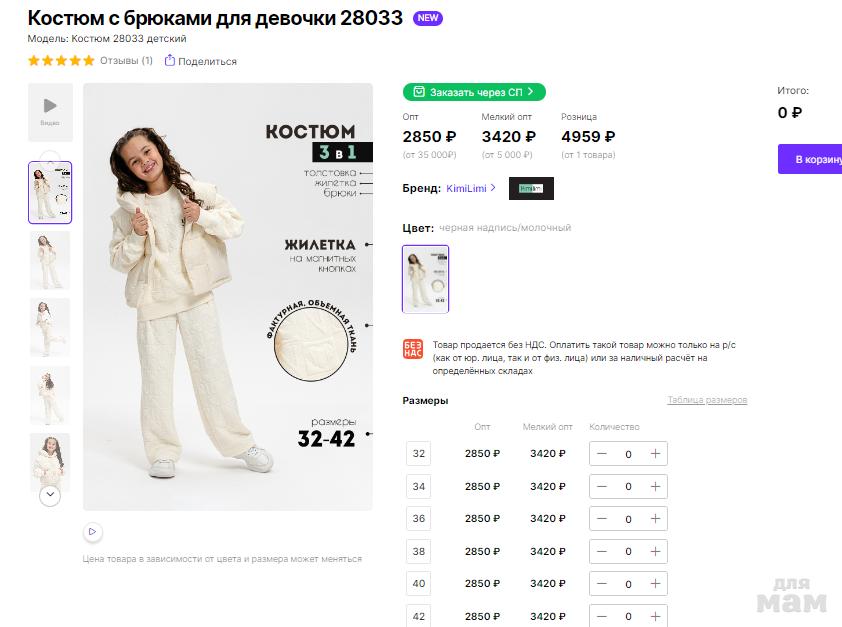Click quantity field for size 32
The image size is (842, 627).
click(628, 454)
